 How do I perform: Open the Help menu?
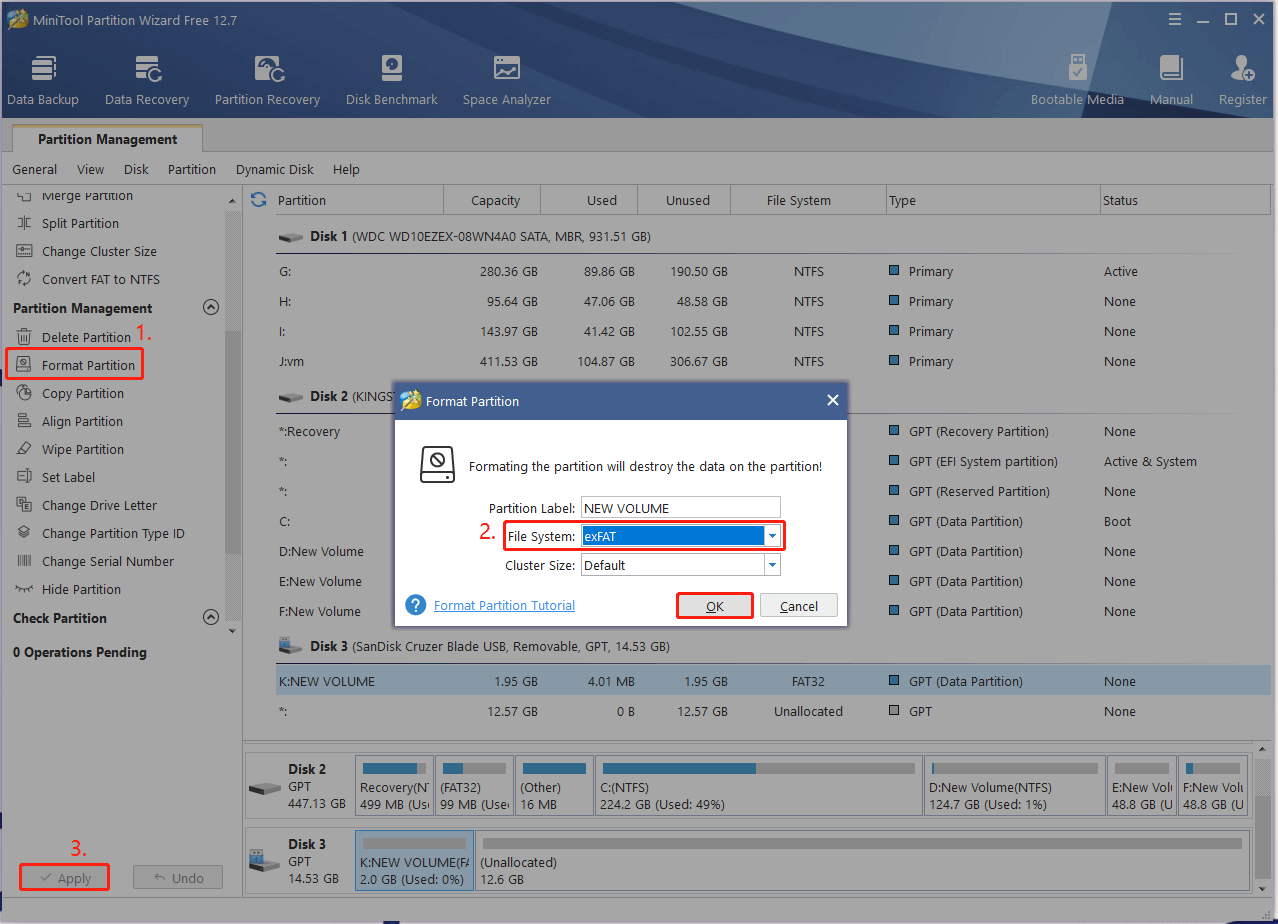click(x=346, y=169)
